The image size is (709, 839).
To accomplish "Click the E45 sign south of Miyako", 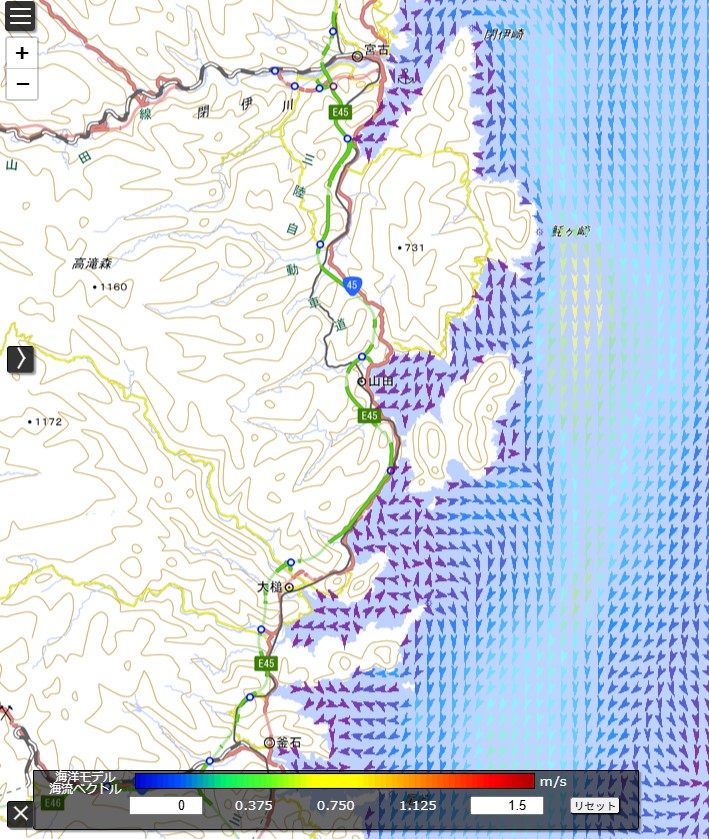I will (340, 112).
